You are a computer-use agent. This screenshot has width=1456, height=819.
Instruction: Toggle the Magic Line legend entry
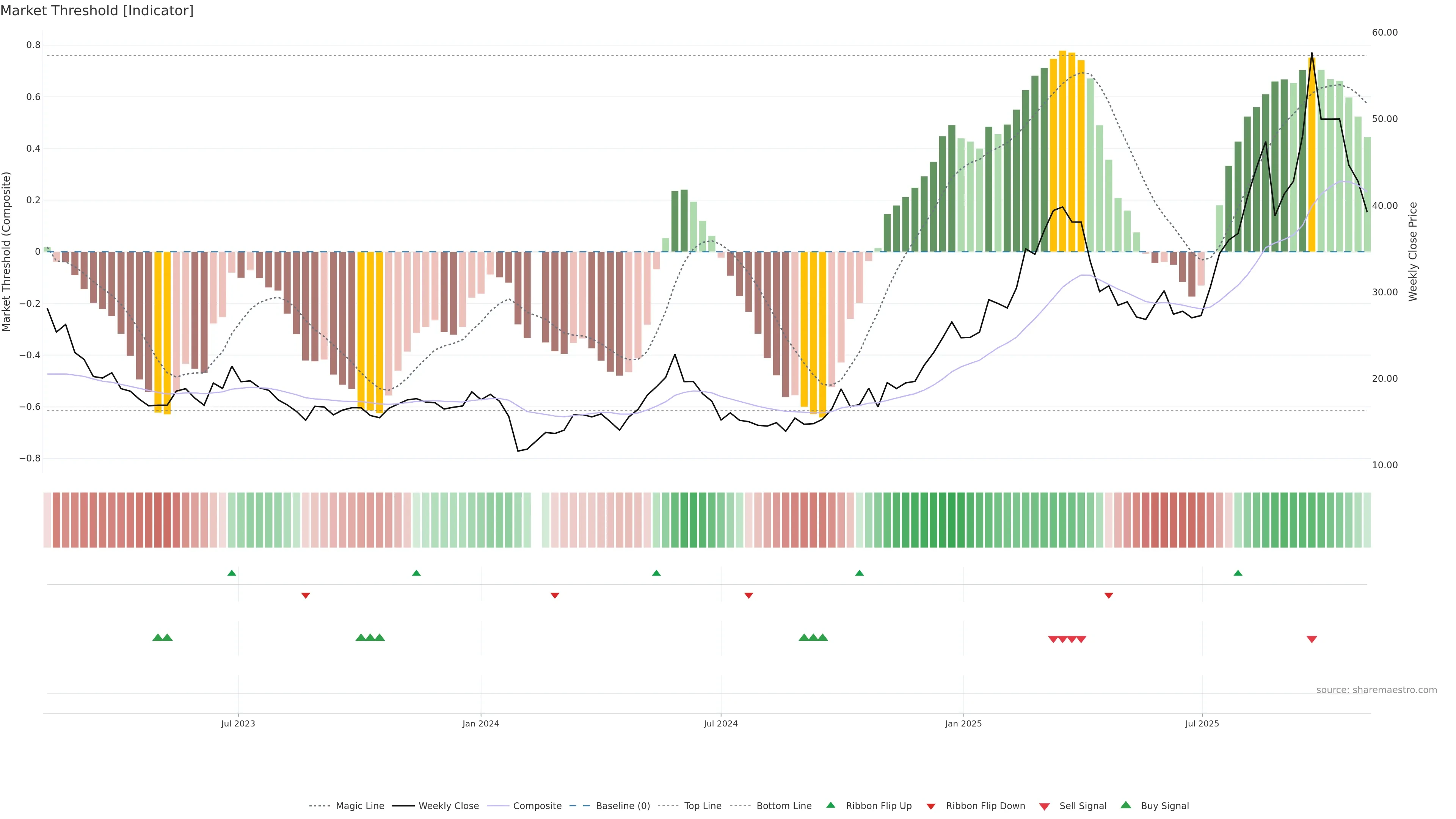[359, 806]
